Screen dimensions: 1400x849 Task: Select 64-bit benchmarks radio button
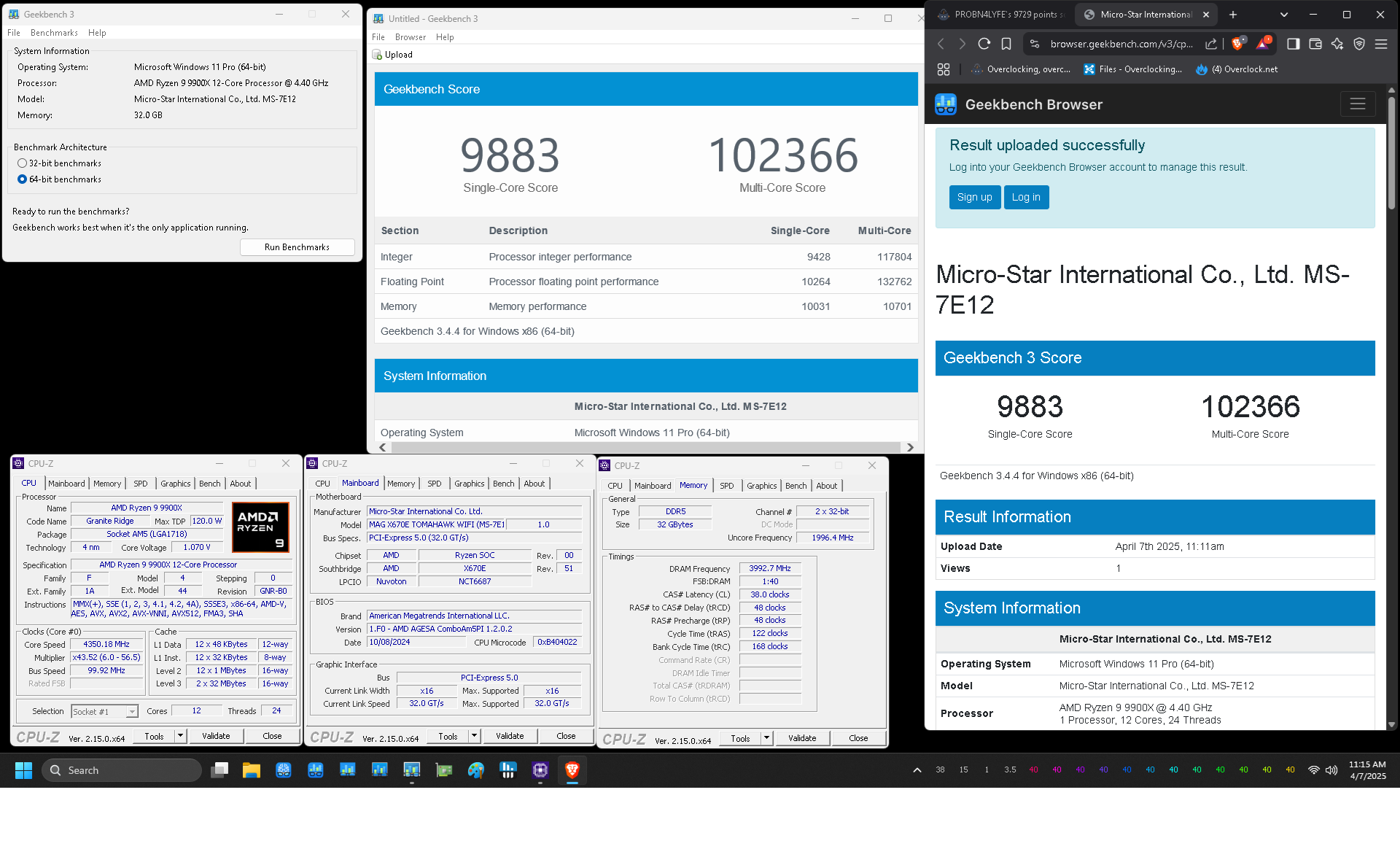pyautogui.click(x=22, y=179)
